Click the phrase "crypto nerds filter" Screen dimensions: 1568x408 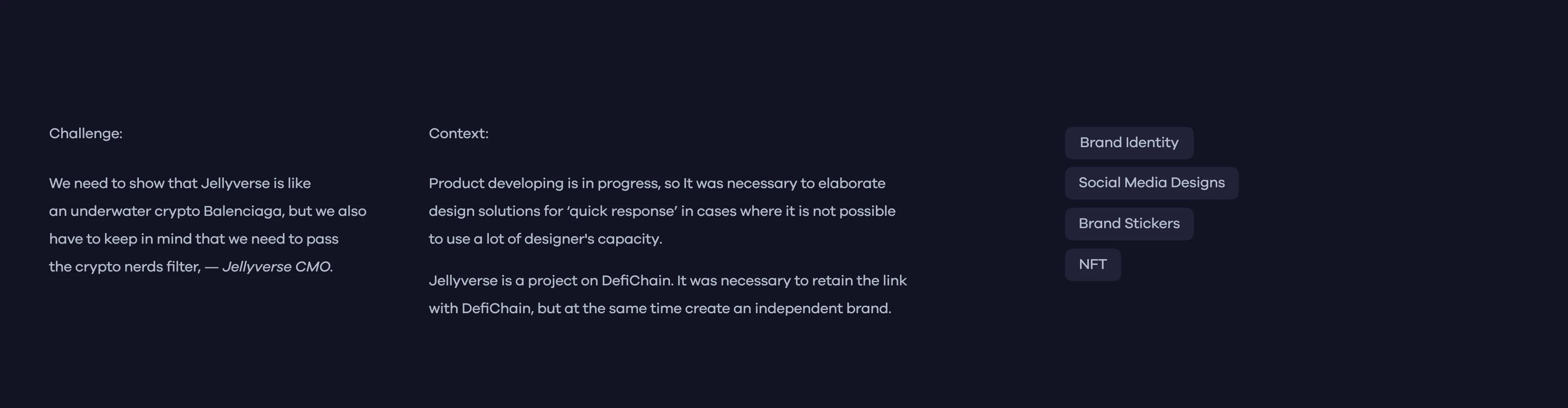click(138, 267)
